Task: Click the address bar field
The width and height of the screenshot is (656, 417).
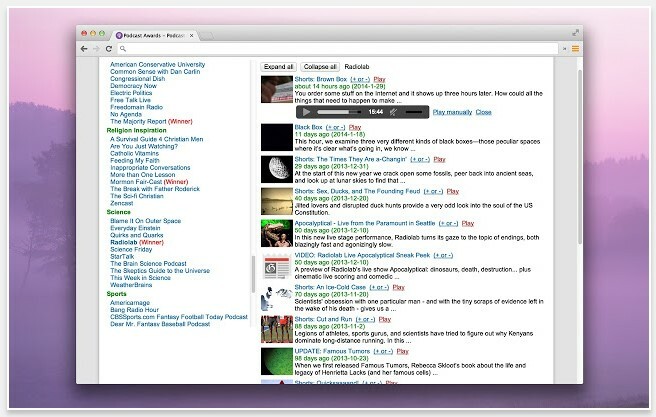Action: [x=338, y=49]
